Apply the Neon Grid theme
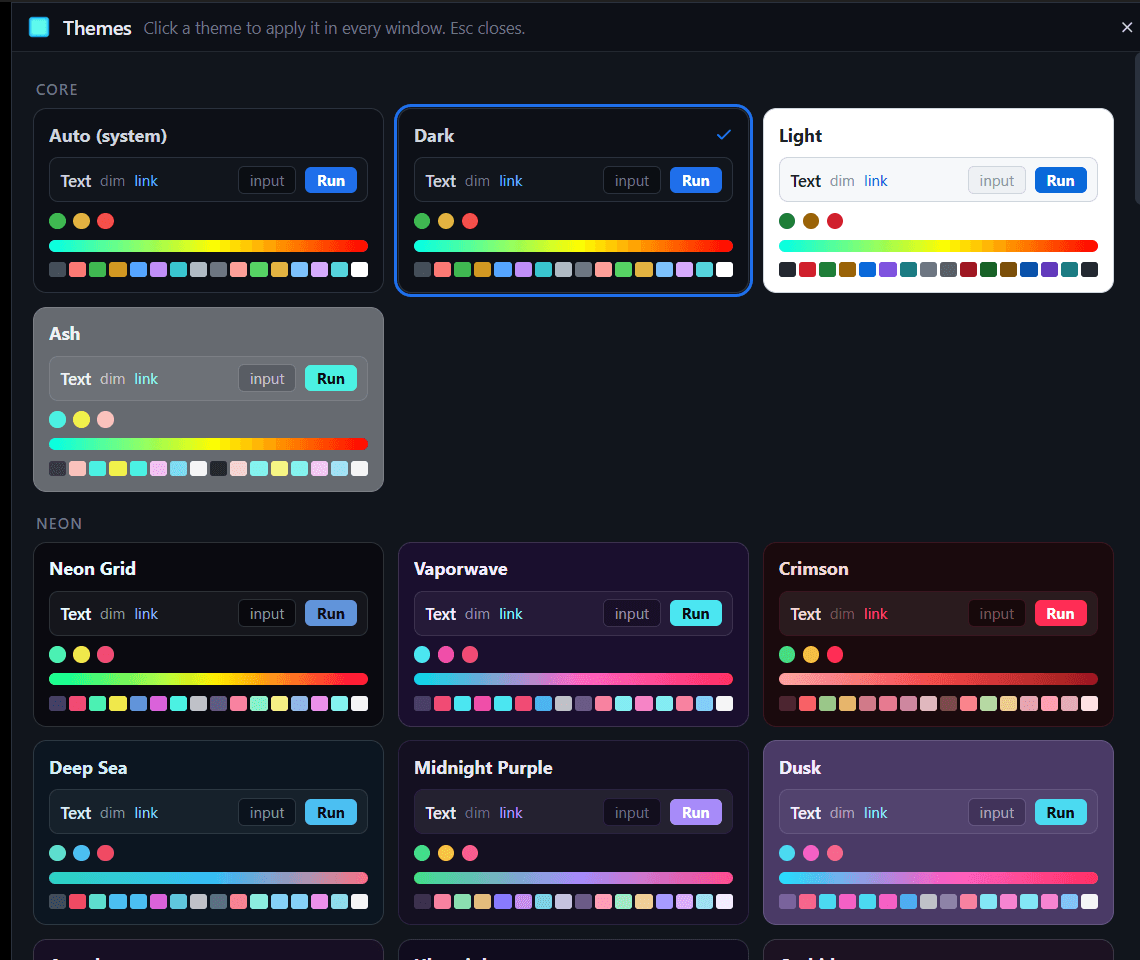The image size is (1140, 960). point(208,634)
